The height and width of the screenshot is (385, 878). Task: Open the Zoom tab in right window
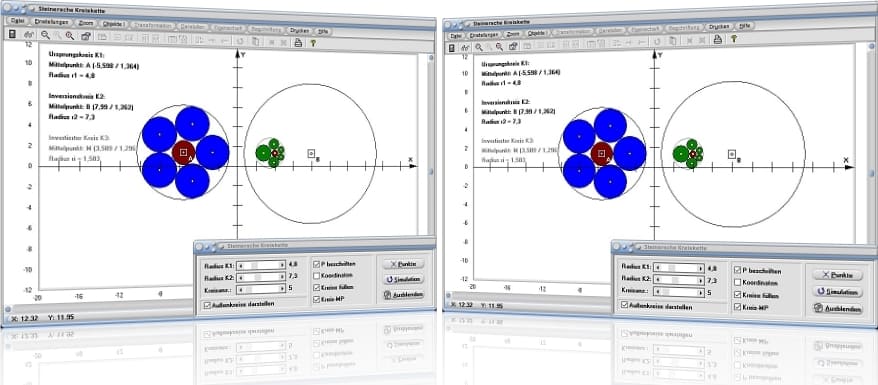click(513, 34)
